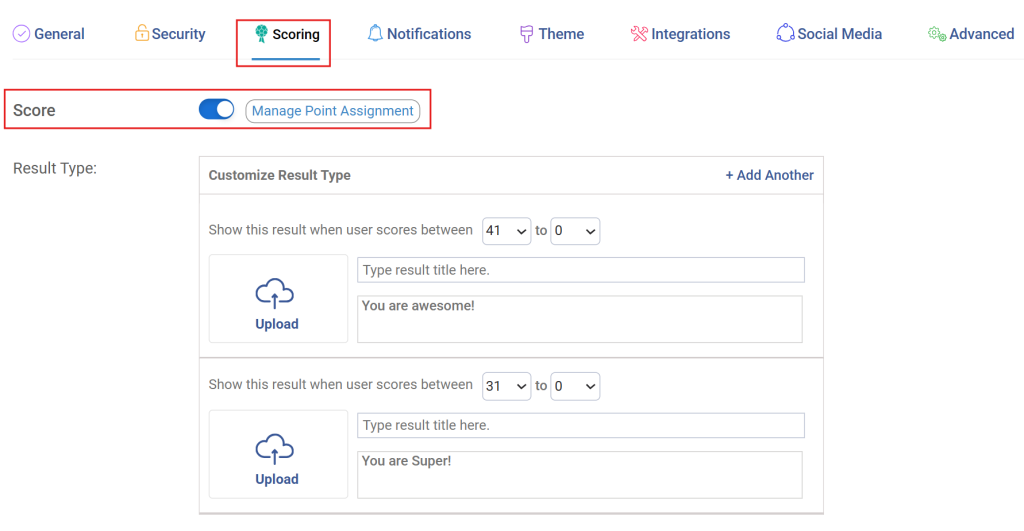The height and width of the screenshot is (531, 1024).
Task: Open the Theme tab
Action: point(552,34)
